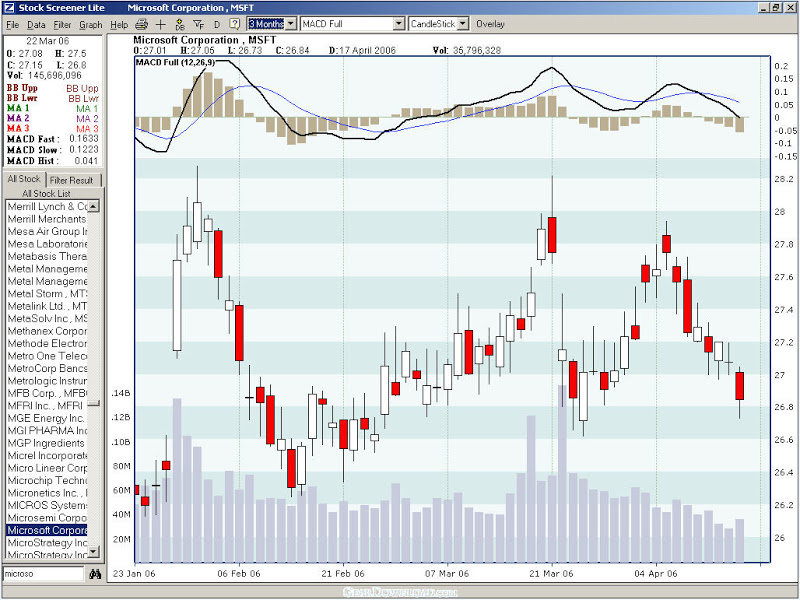The height and width of the screenshot is (600, 800).
Task: Open the Data menu
Action: [36, 24]
